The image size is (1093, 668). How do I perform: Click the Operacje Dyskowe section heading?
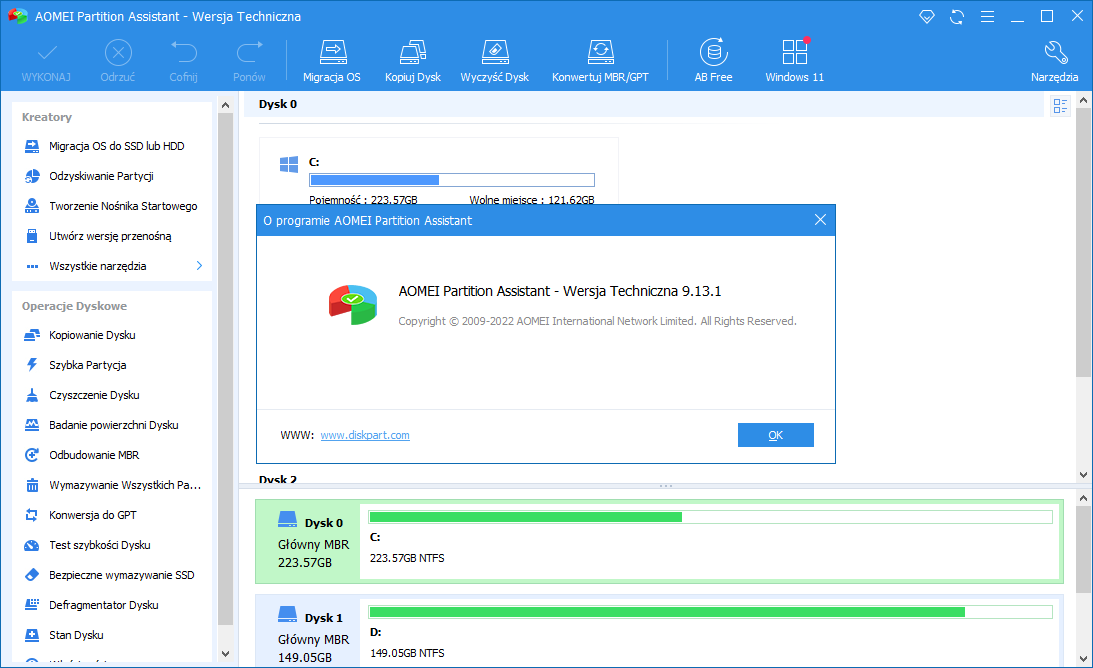click(74, 305)
